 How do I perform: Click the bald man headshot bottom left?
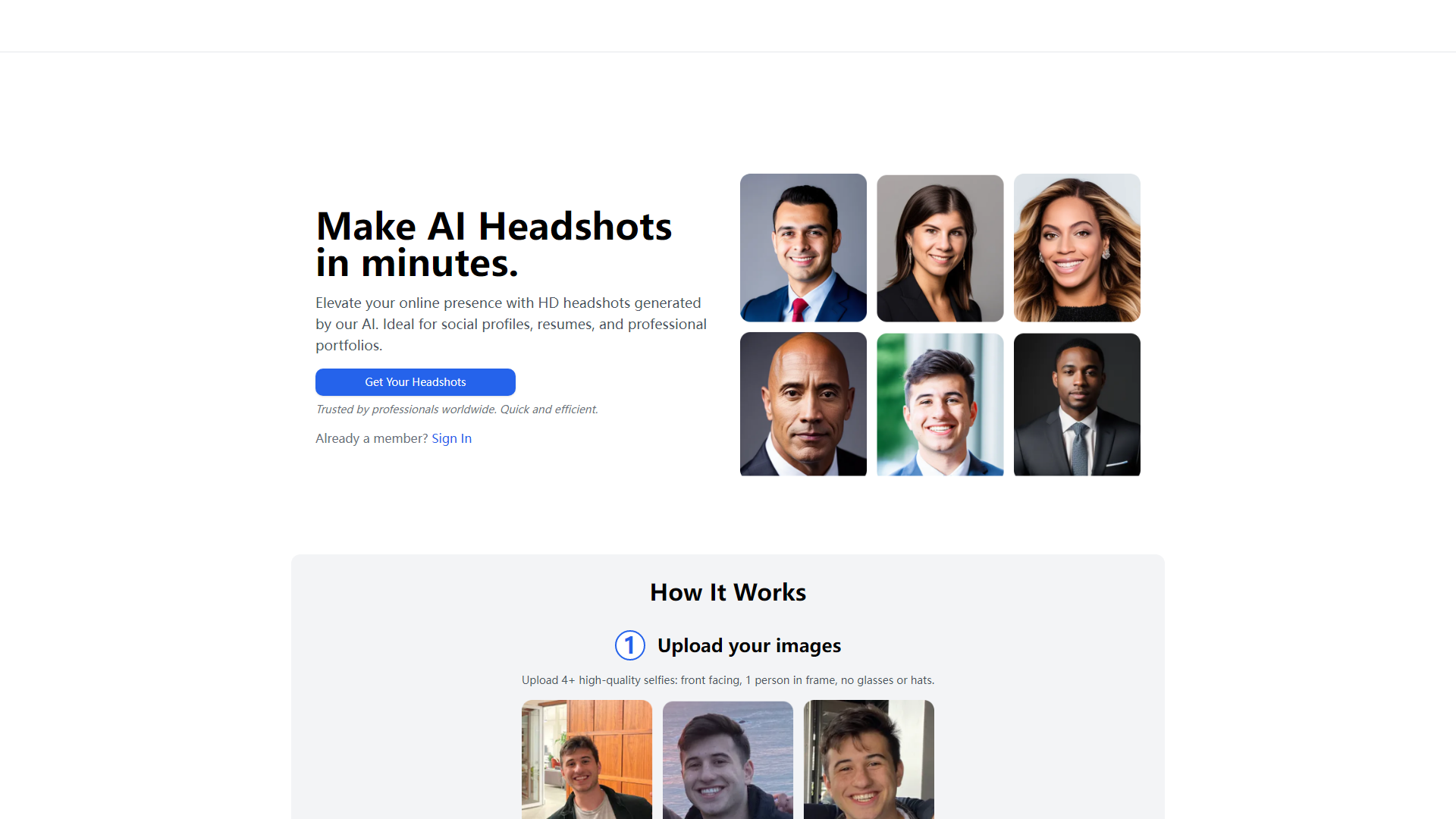(x=803, y=403)
